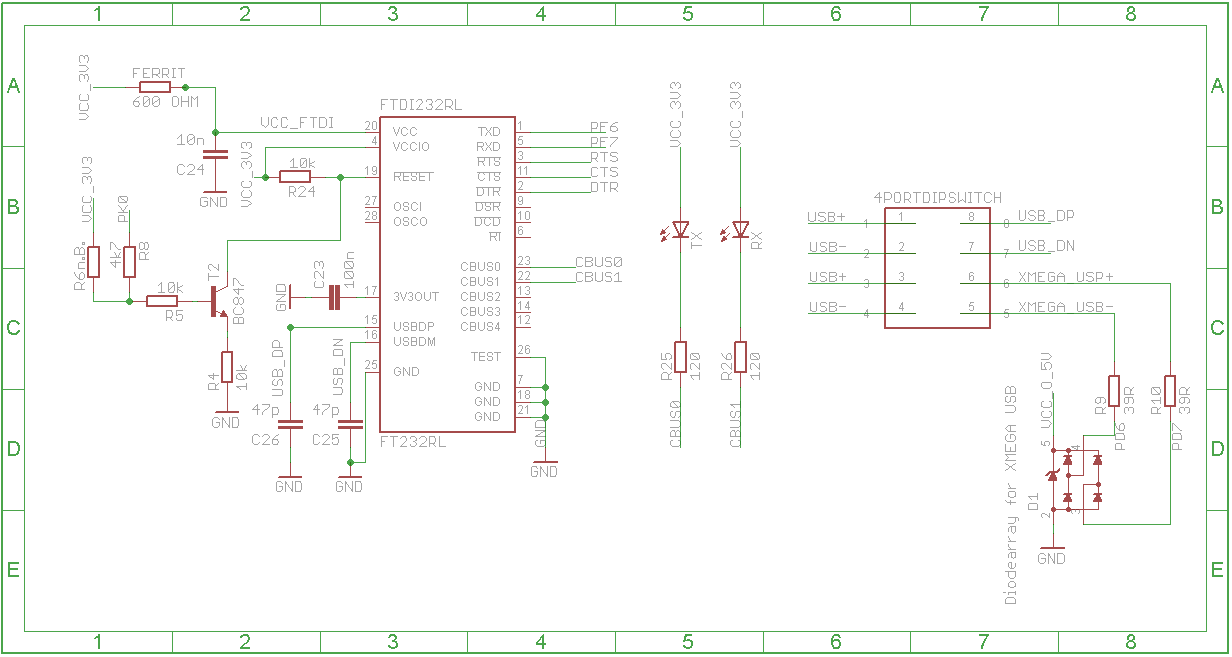1232x657 pixels.
Task: Select the 100n capacitor value
Action: (x=349, y=270)
